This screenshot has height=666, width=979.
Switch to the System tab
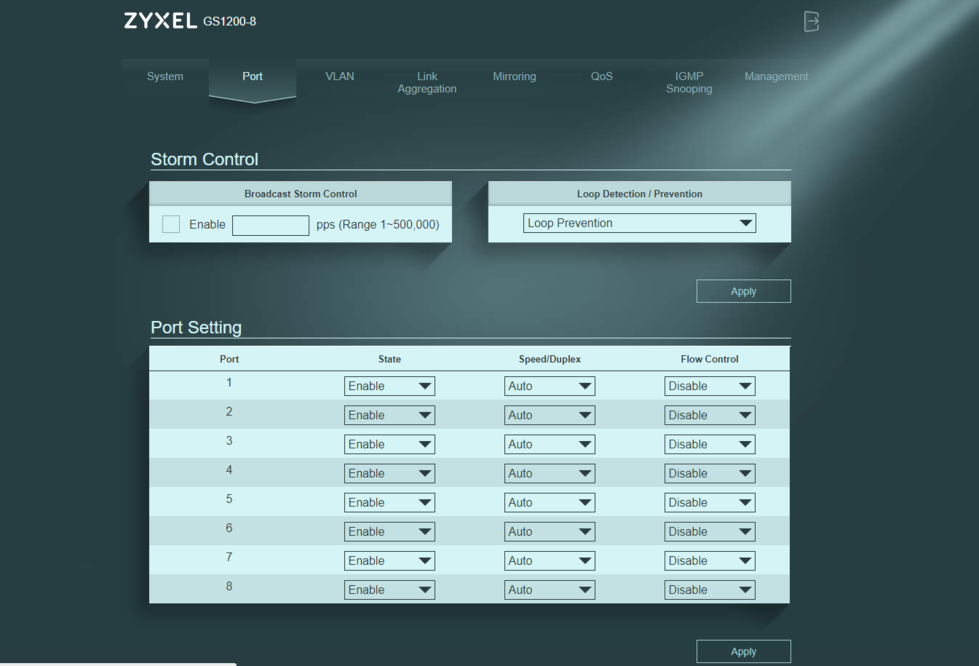(x=165, y=77)
